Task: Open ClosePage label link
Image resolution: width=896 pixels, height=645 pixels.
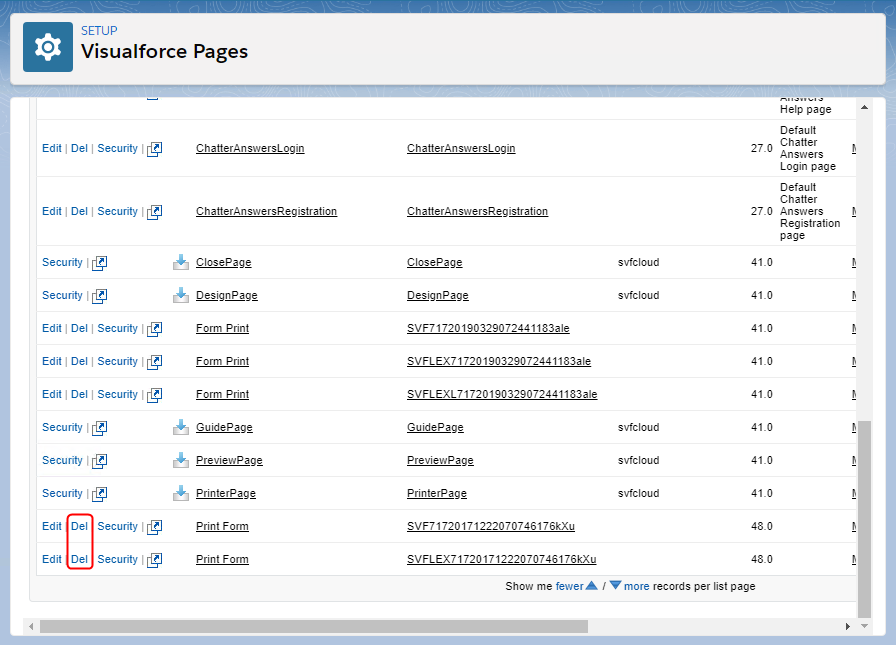Action: coord(223,262)
